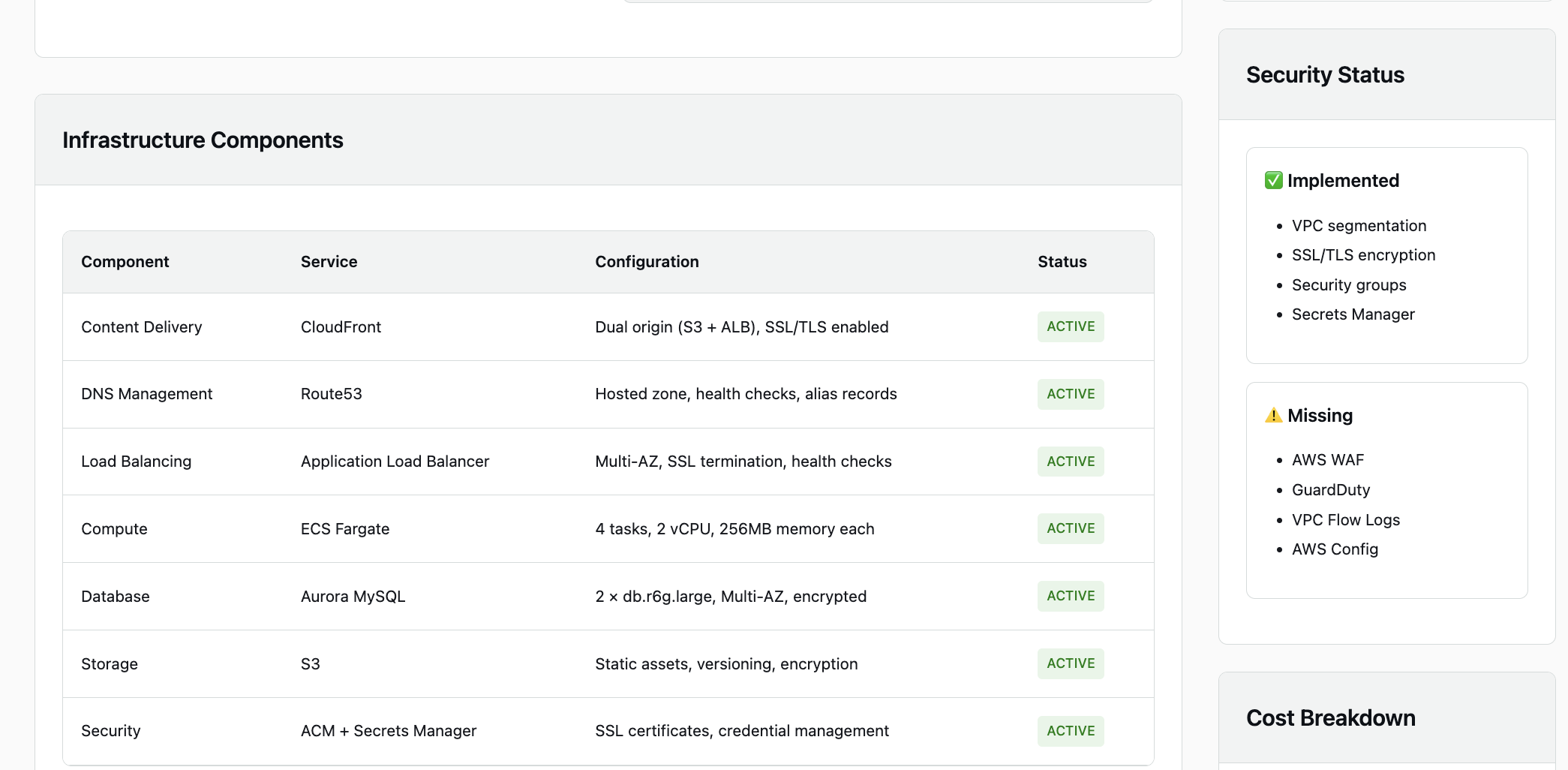Click the VPC segmentation list item
Viewport: 1568px width, 770px height.
pyautogui.click(x=1359, y=226)
